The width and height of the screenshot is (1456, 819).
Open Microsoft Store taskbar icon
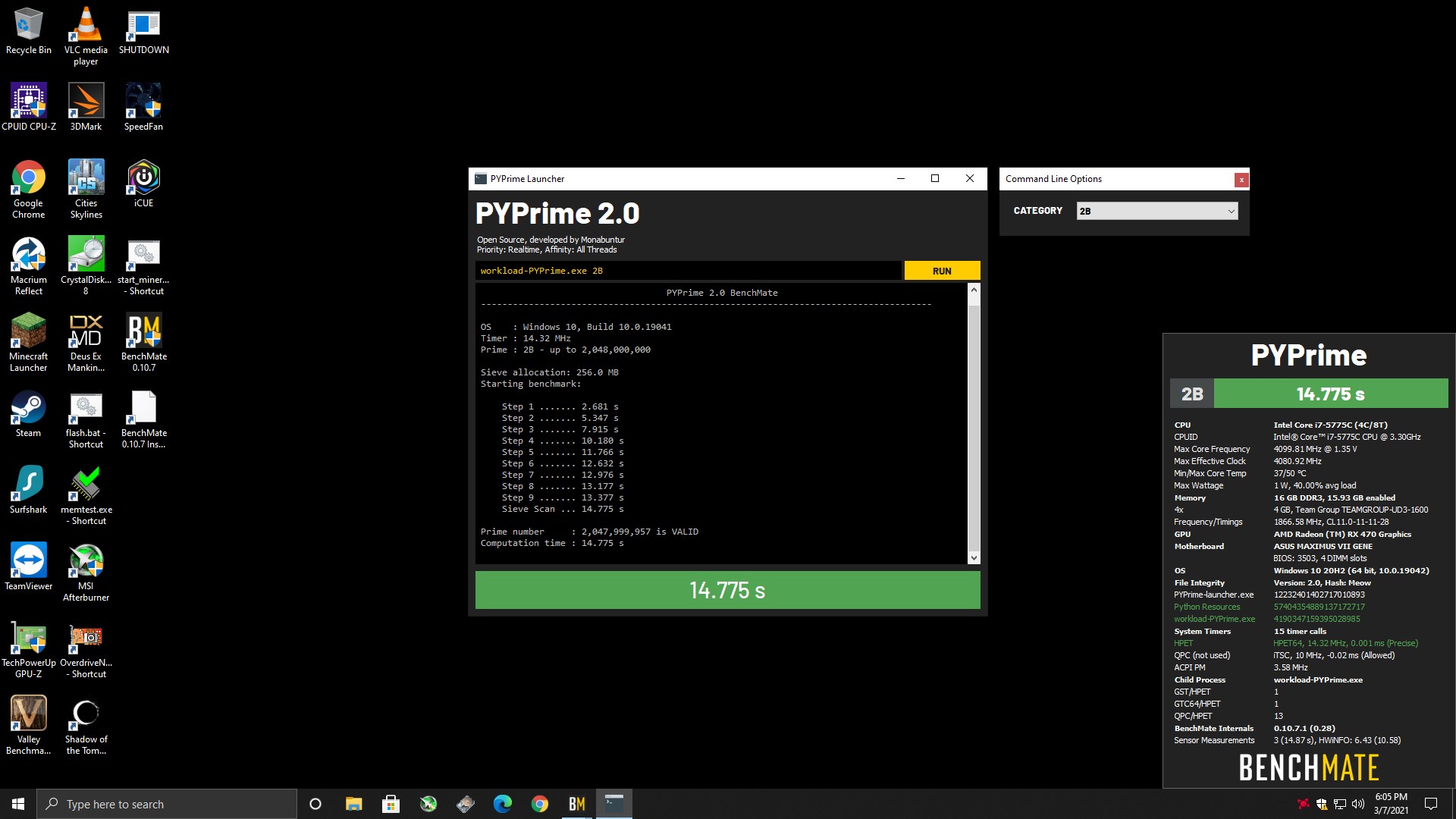[391, 804]
